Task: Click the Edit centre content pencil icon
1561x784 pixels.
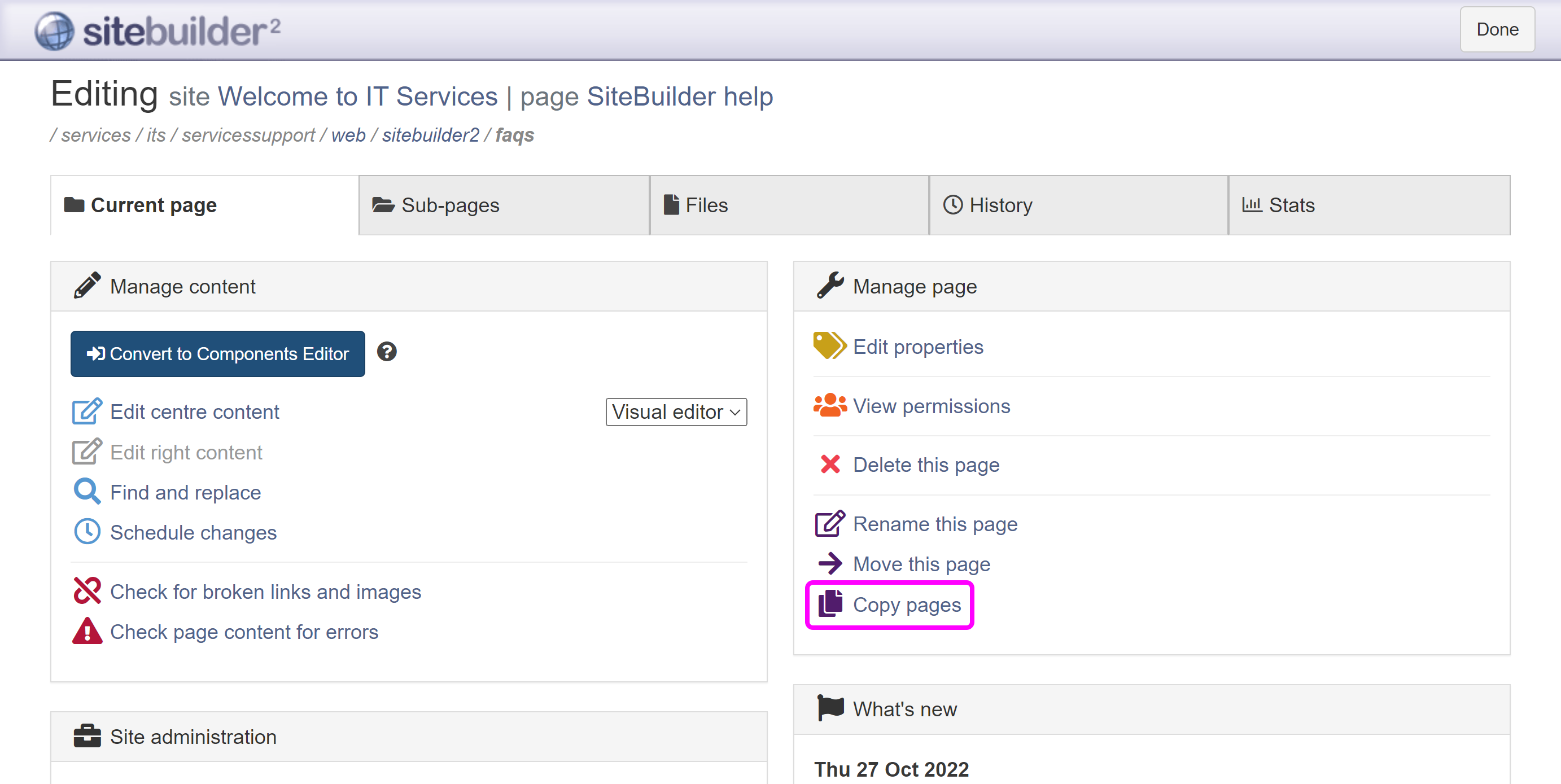Action: pyautogui.click(x=86, y=411)
